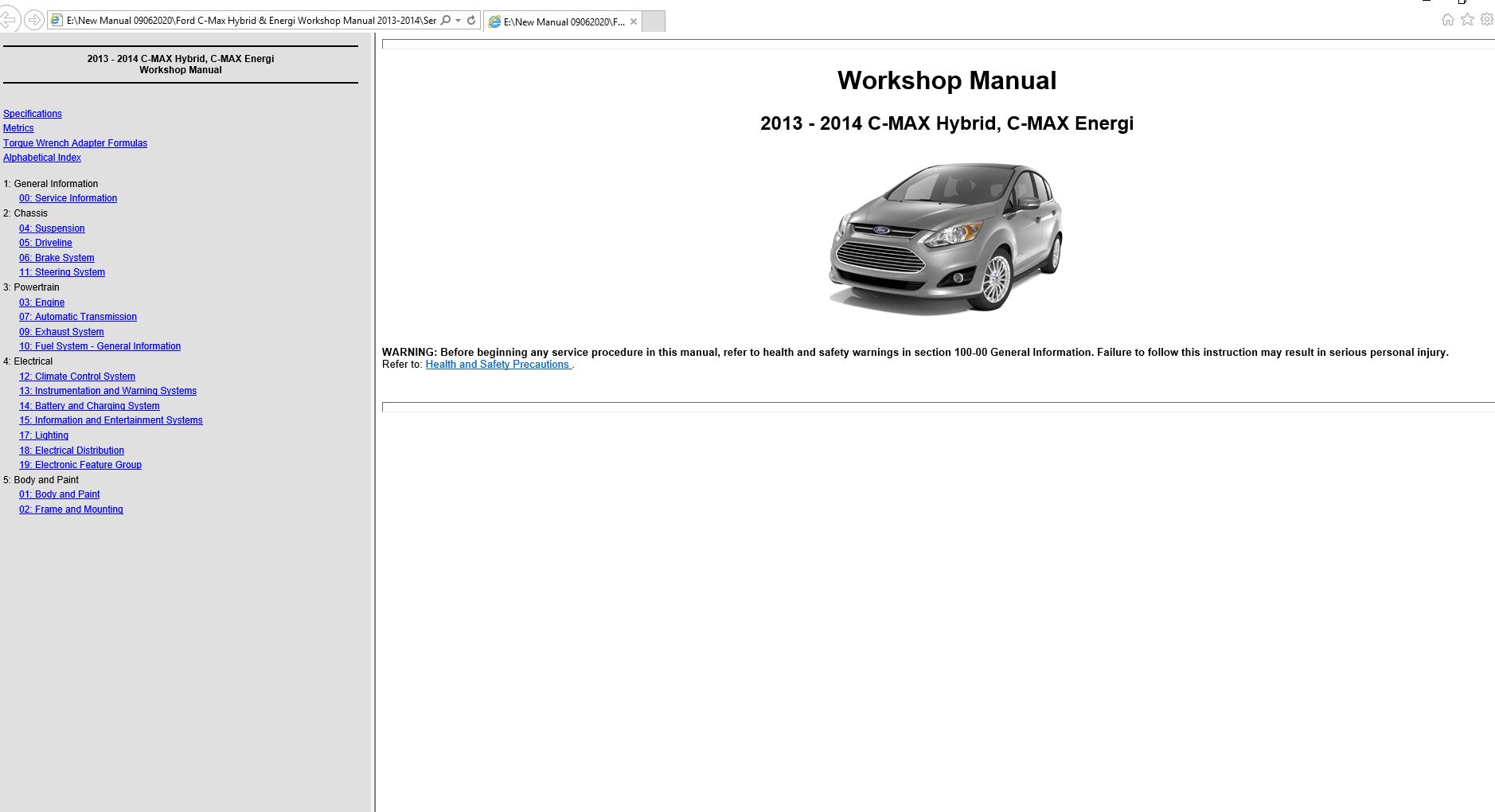This screenshot has height=812, width=1495.
Task: Open the Specifications link
Action: [33, 114]
